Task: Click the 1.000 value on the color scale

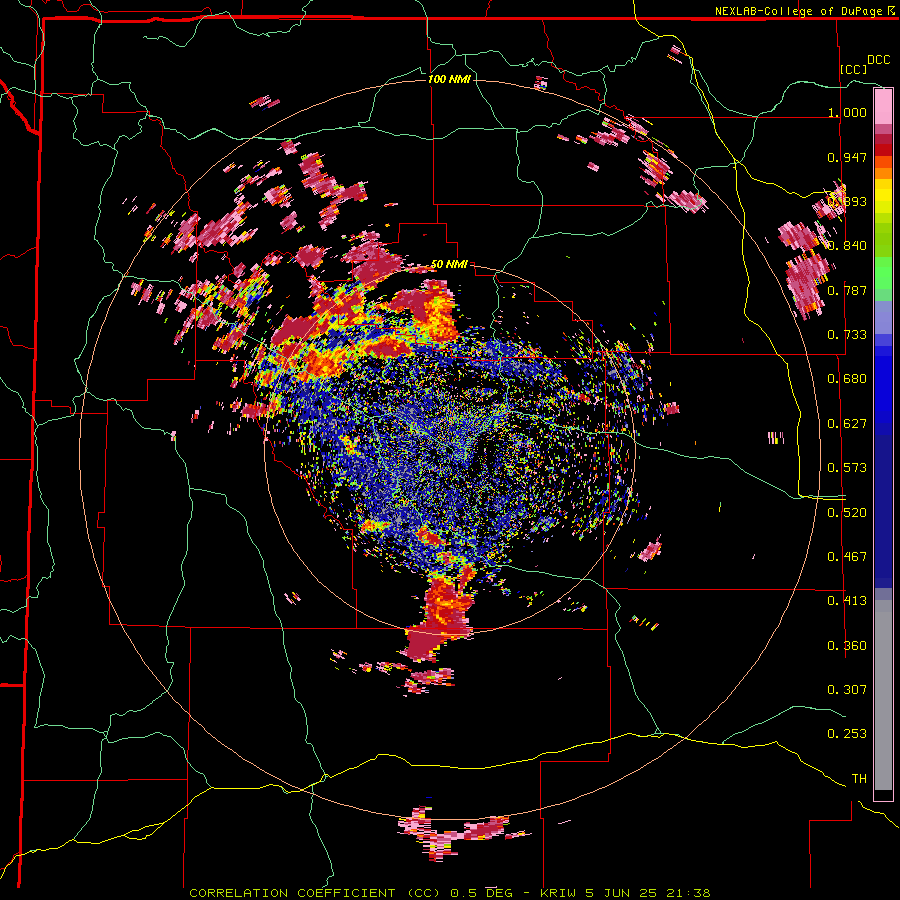Action: 847,112
